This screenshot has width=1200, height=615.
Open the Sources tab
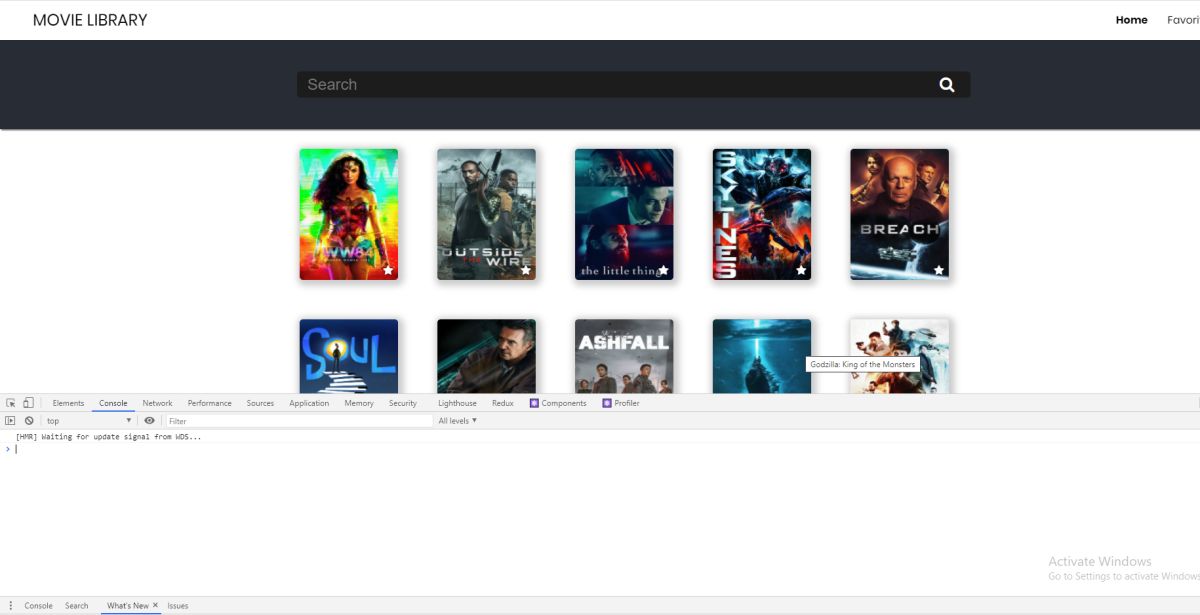coord(260,403)
